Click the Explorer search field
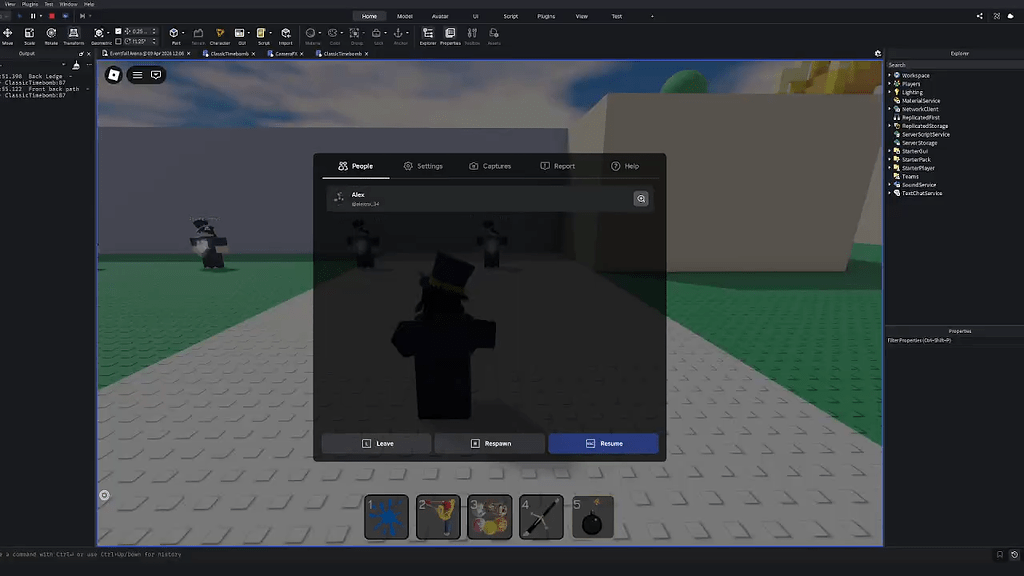 point(954,65)
